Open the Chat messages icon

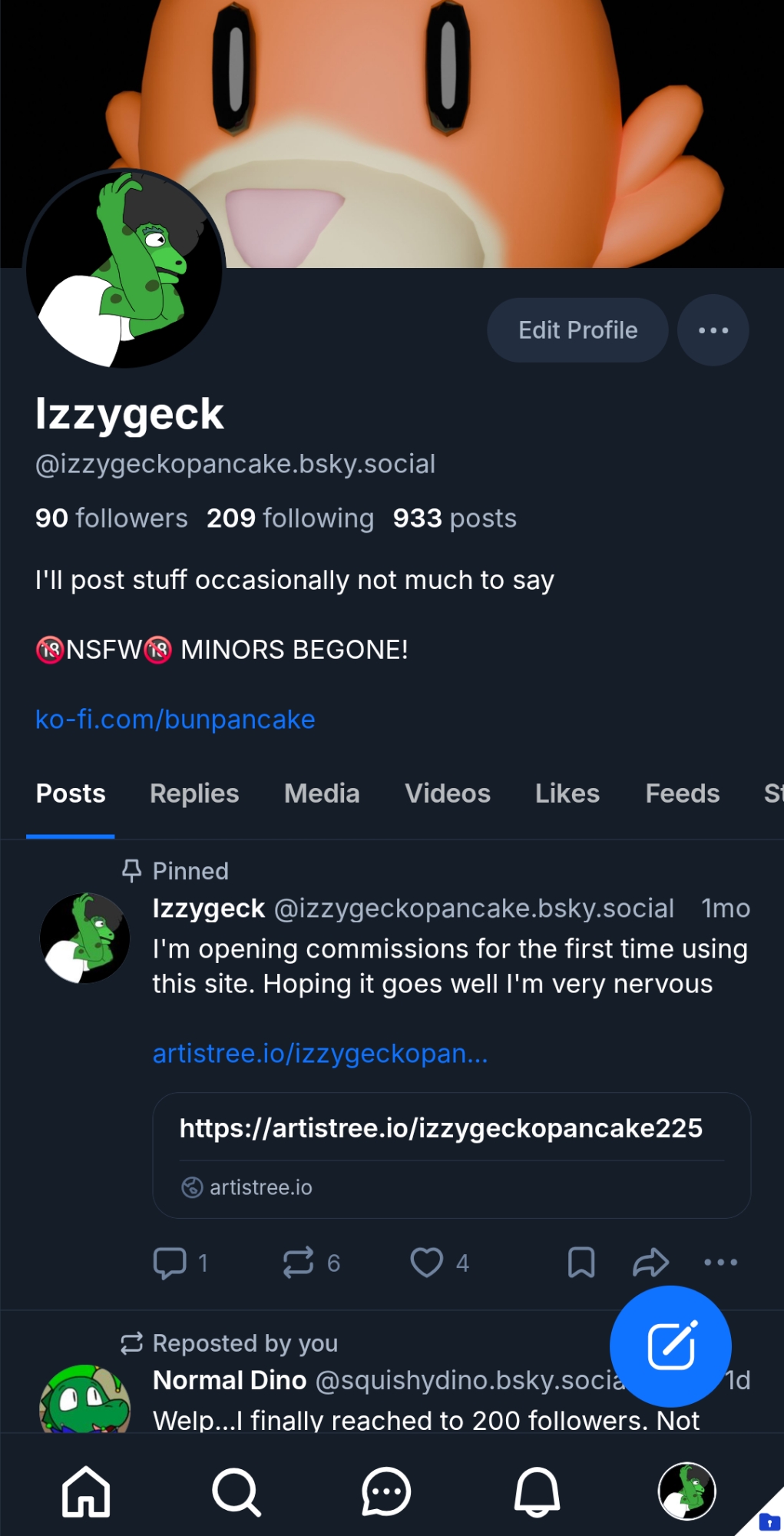pos(386,1491)
